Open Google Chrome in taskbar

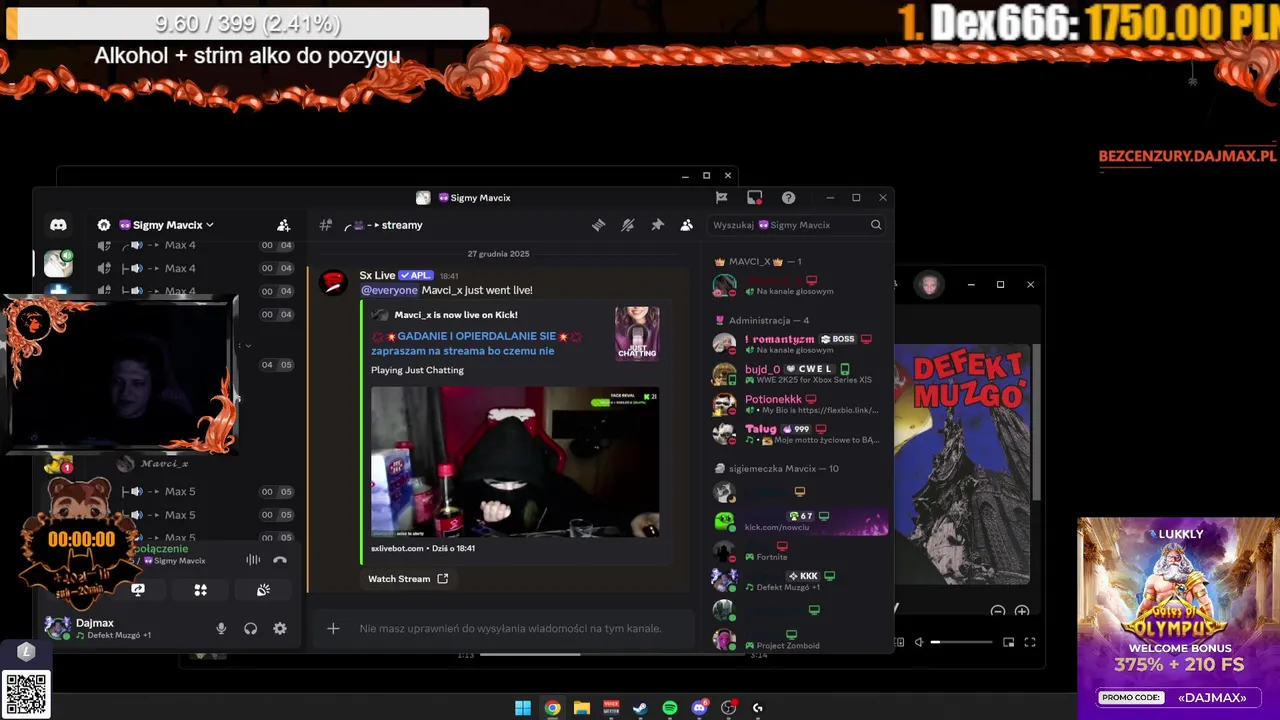[552, 708]
